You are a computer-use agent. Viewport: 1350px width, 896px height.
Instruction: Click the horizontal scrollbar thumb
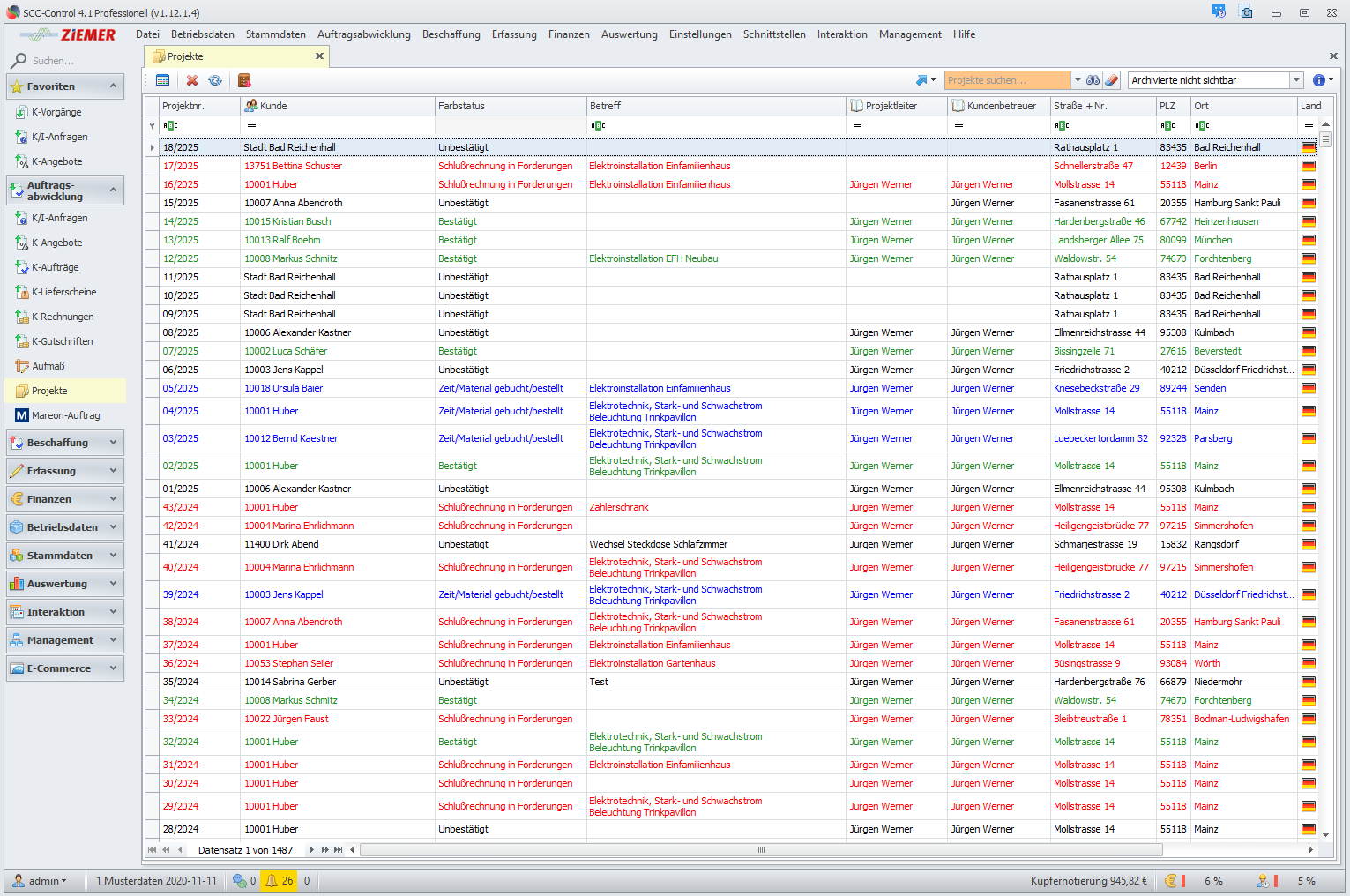[x=760, y=850]
